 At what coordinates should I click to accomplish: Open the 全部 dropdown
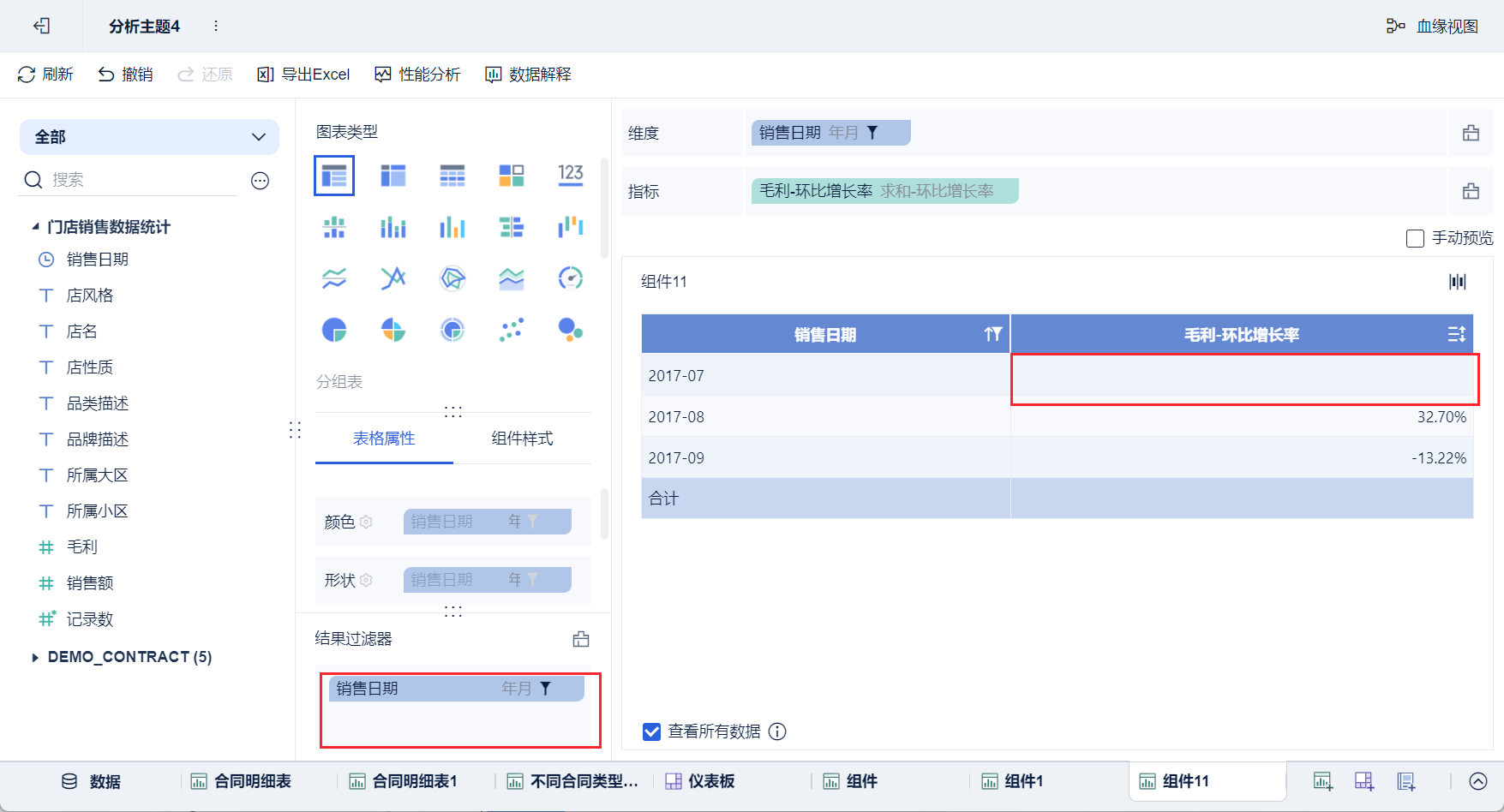pyautogui.click(x=149, y=137)
